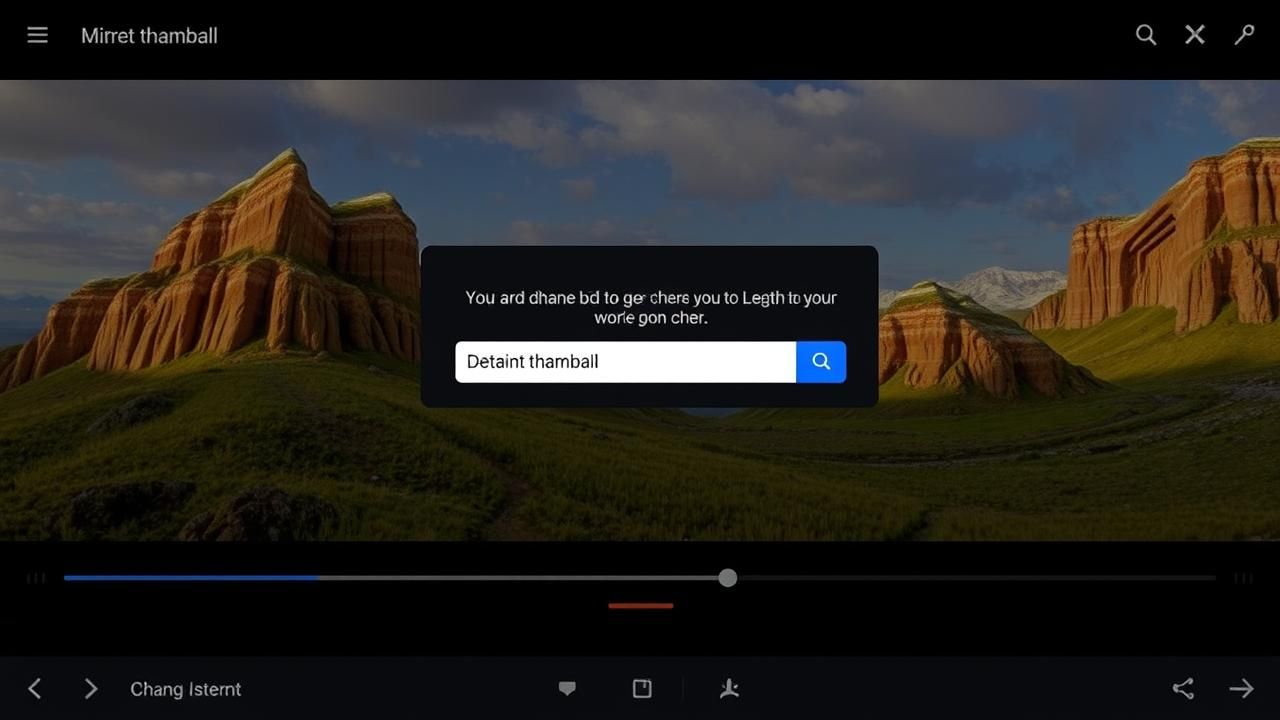
Task: Click the blue search button in dialog
Action: 821,362
